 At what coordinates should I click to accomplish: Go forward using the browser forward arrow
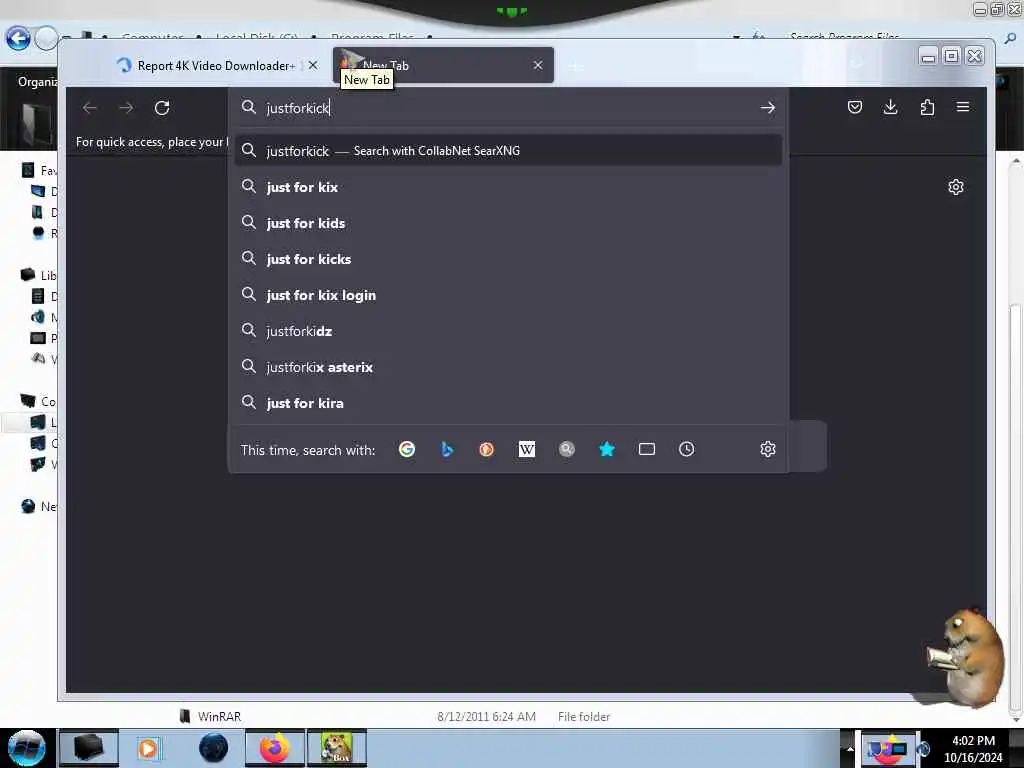[x=126, y=108]
